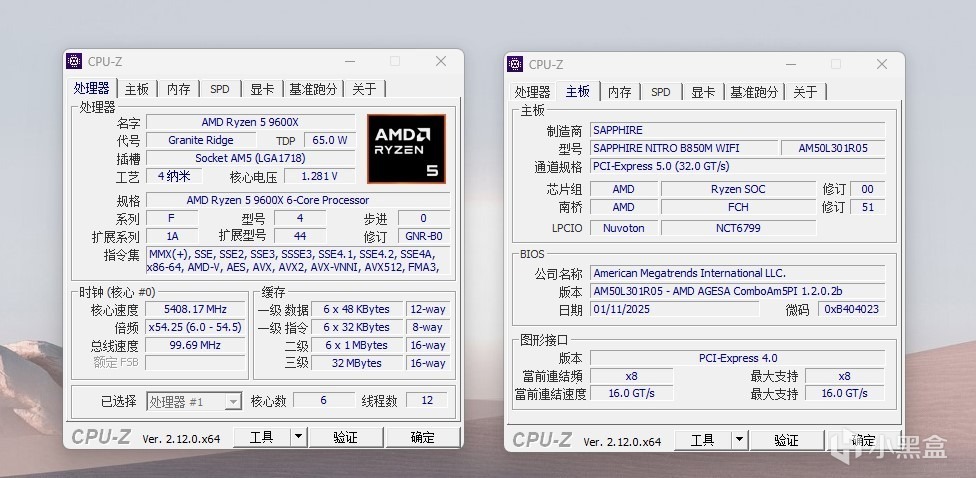Minimize the left CPU-Z window
The width and height of the screenshot is (976, 478).
click(350, 61)
